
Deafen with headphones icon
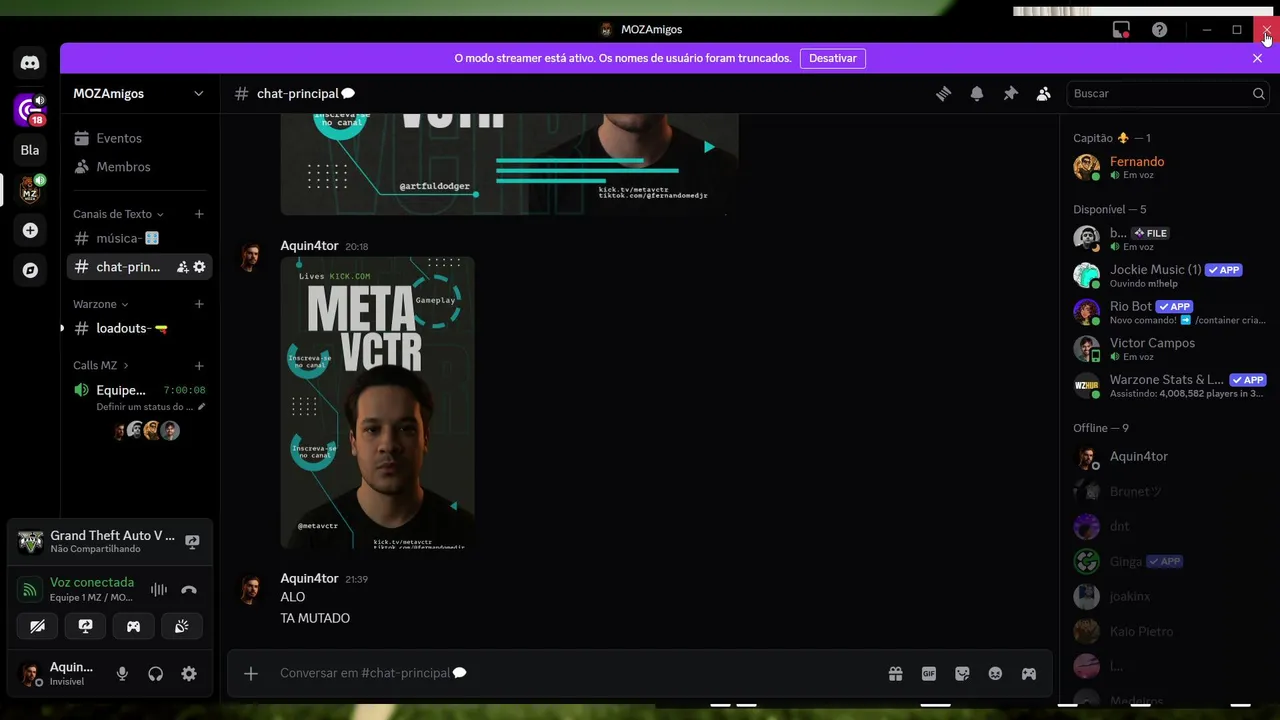pos(155,674)
